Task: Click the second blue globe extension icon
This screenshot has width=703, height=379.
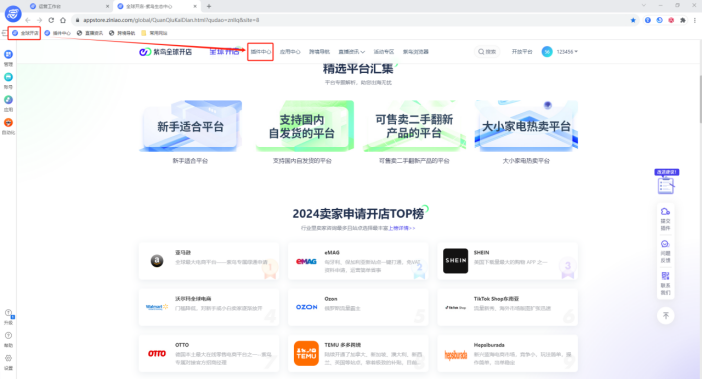Action: coord(660,20)
